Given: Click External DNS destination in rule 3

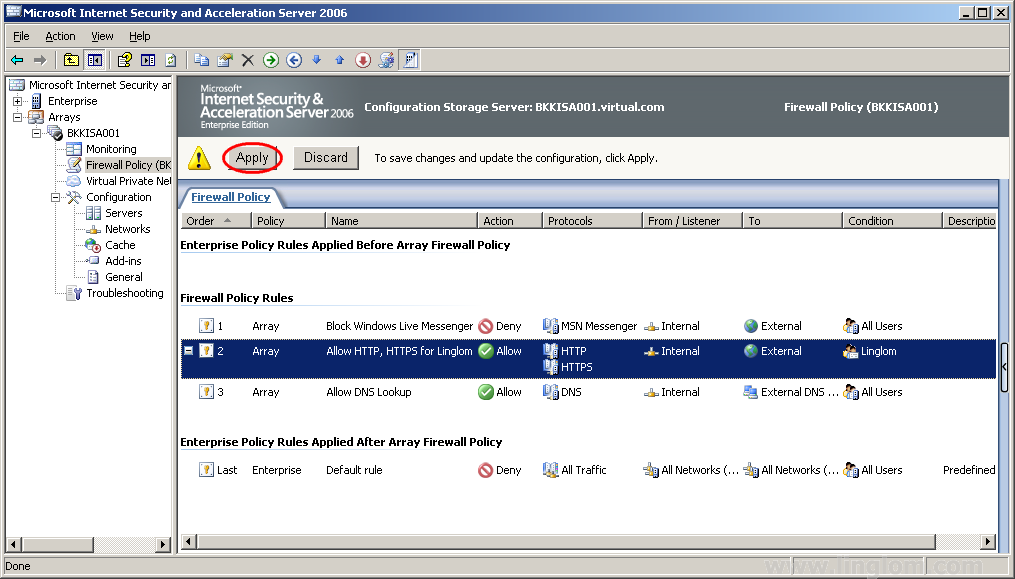Looking at the screenshot, I should click(x=799, y=392).
